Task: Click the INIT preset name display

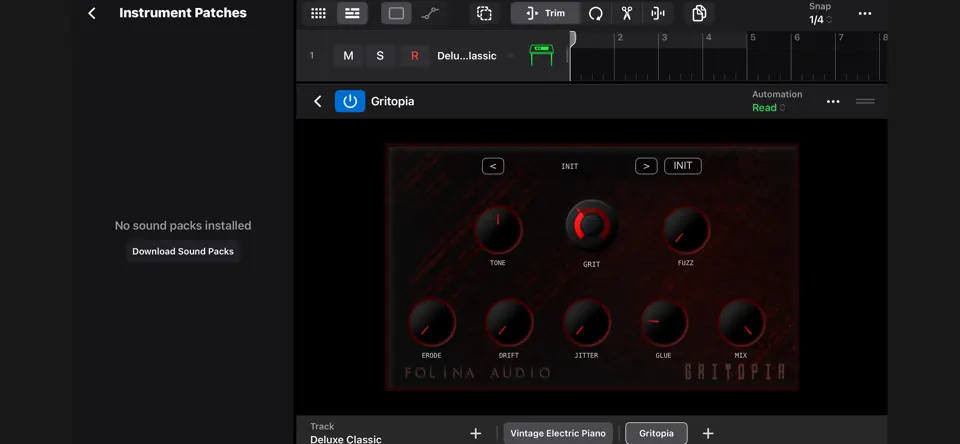Action: point(569,167)
